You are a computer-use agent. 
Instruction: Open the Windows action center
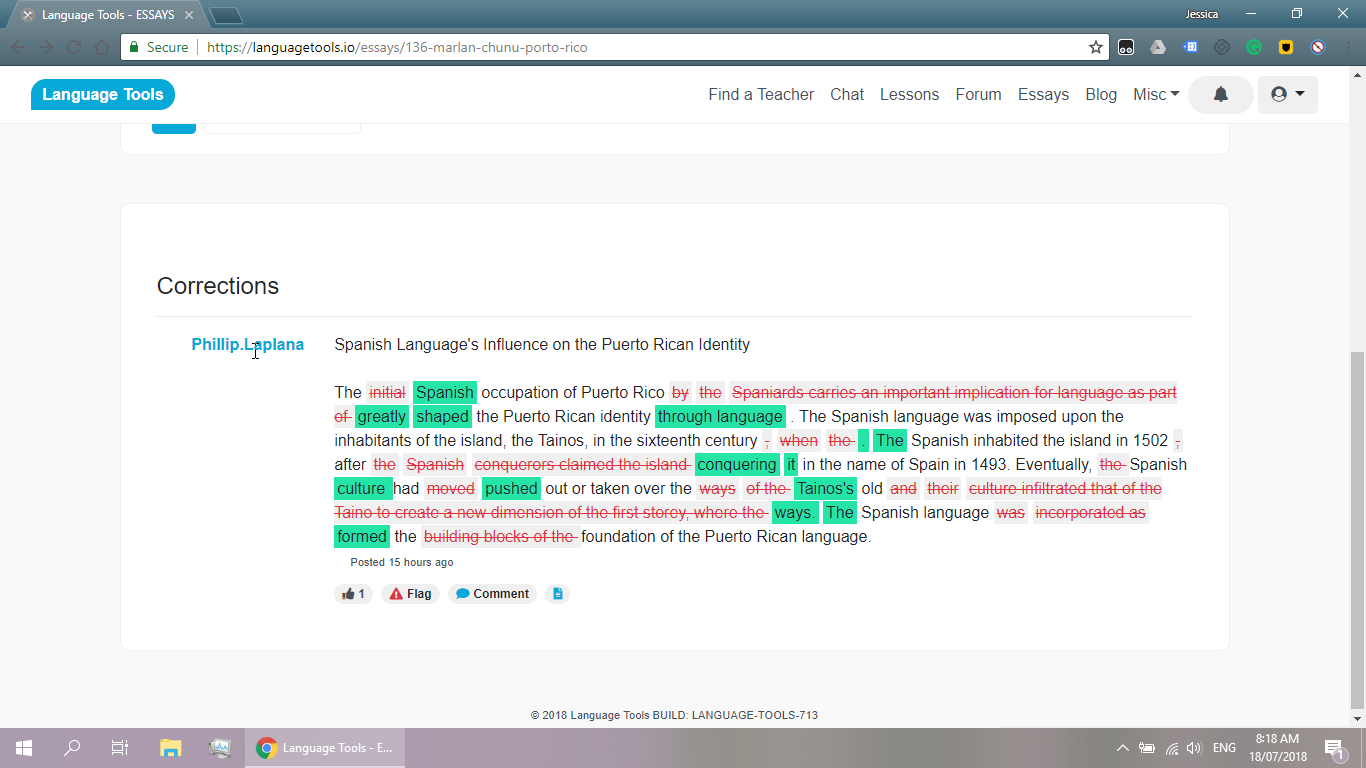(x=1333, y=748)
